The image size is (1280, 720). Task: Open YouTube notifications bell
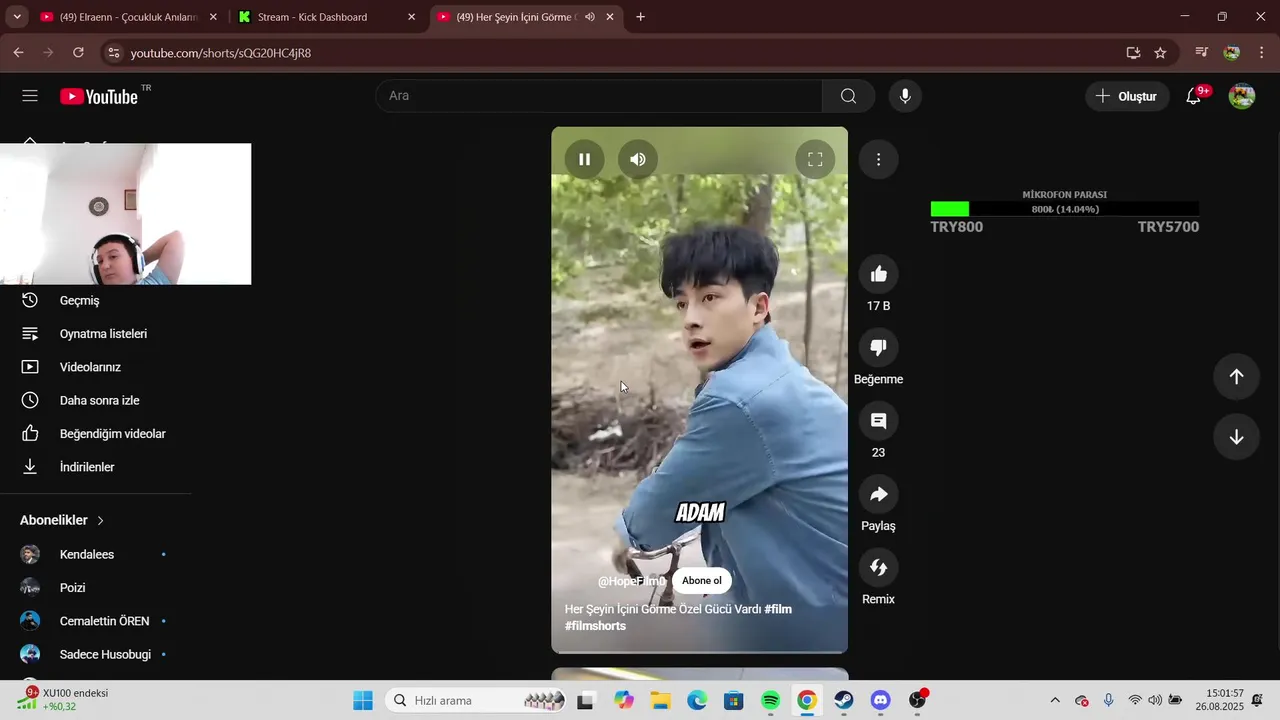point(1194,96)
